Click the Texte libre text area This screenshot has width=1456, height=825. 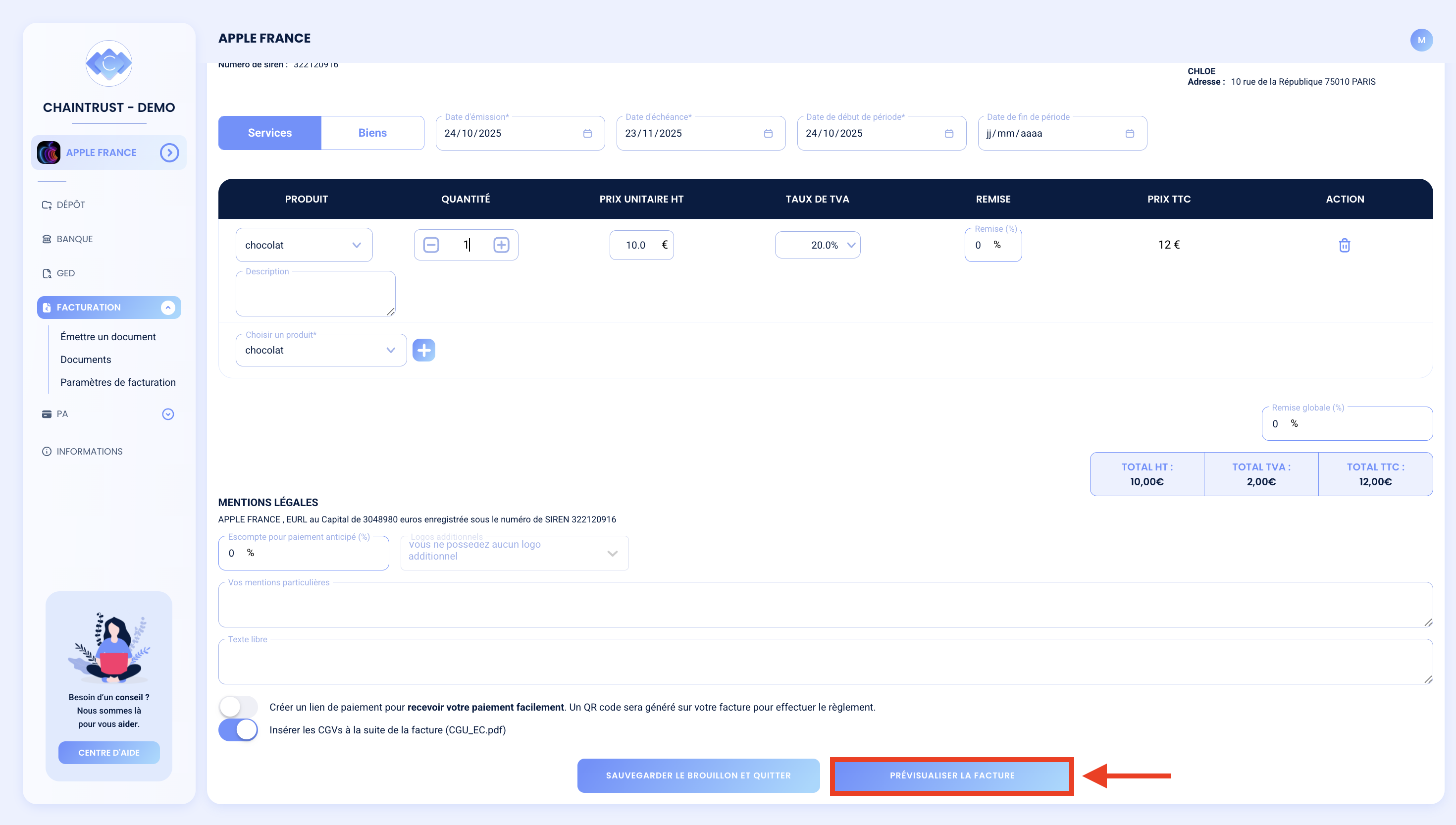click(826, 661)
